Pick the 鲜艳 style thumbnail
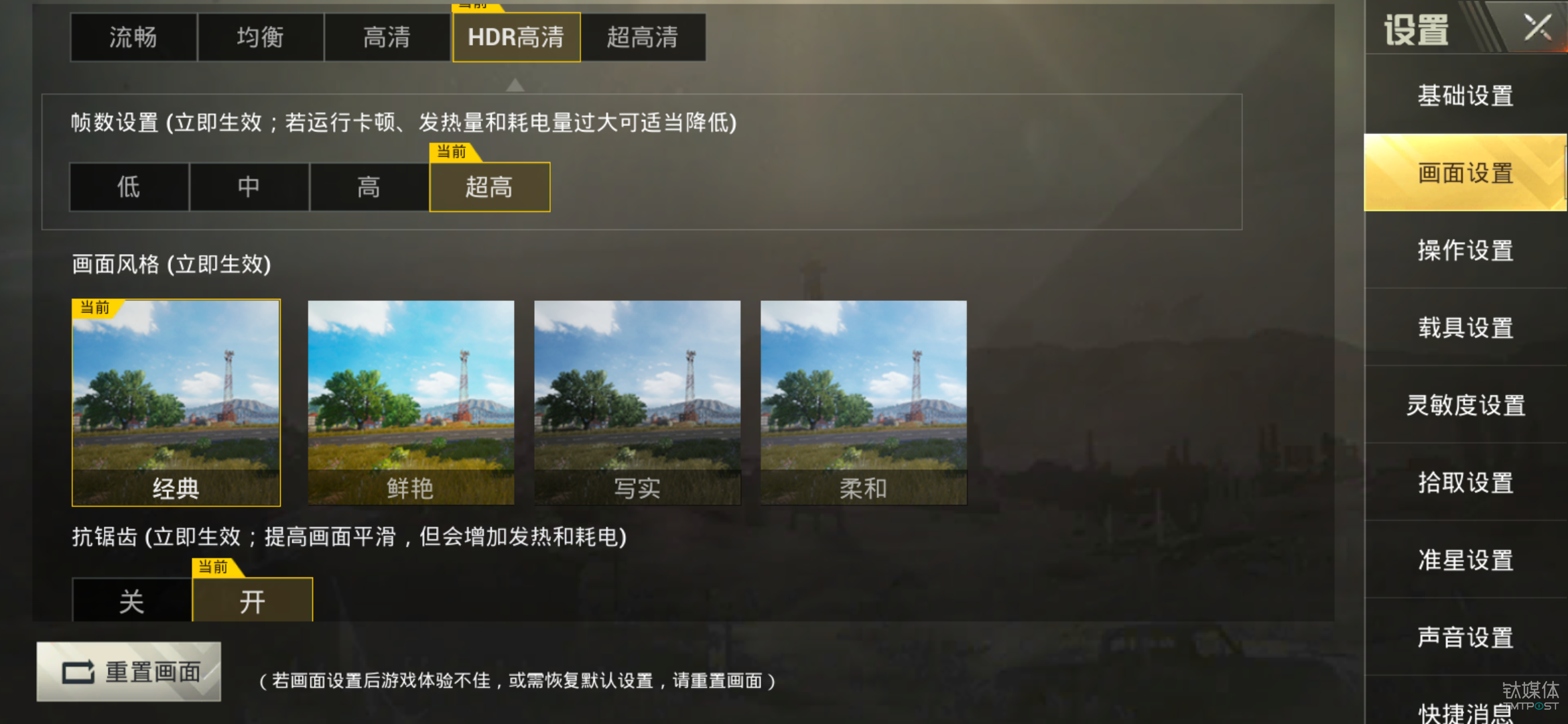The height and width of the screenshot is (724, 1568). 411,402
